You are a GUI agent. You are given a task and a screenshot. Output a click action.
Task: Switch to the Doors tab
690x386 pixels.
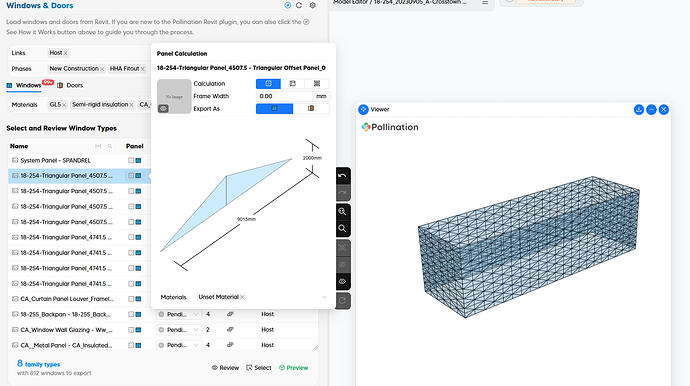click(70, 85)
